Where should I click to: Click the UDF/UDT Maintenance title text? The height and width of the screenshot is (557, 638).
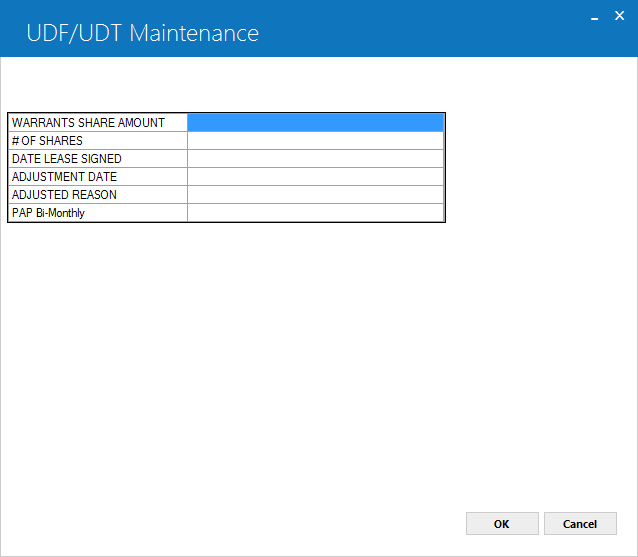142,33
